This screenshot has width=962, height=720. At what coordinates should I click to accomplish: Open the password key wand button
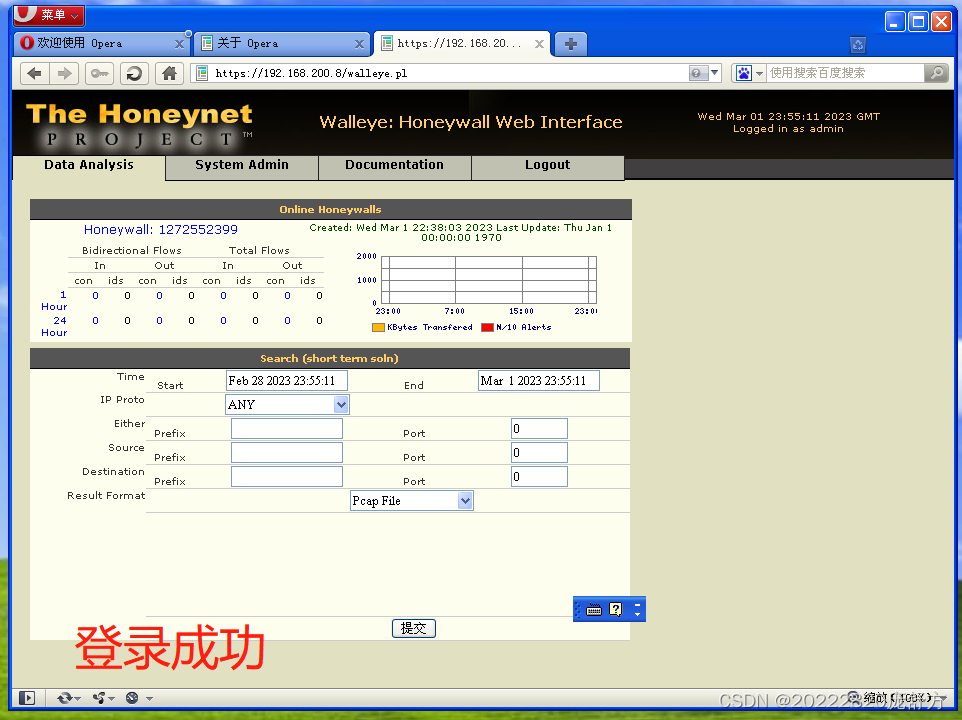(x=99, y=74)
